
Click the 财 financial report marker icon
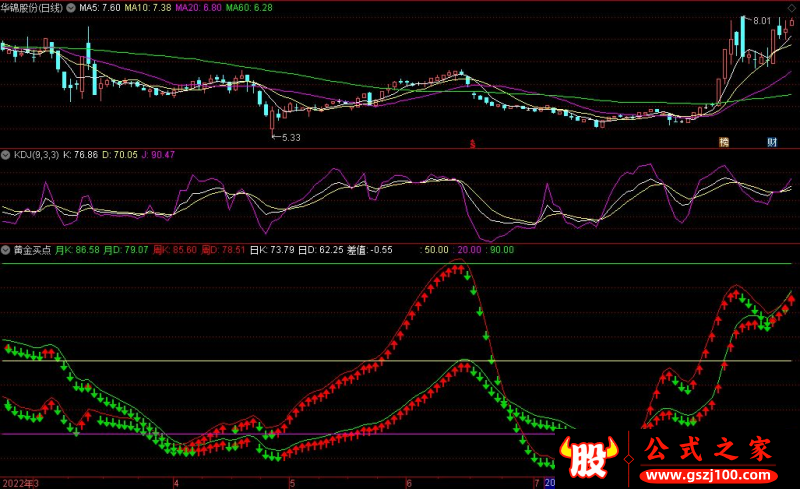click(772, 142)
